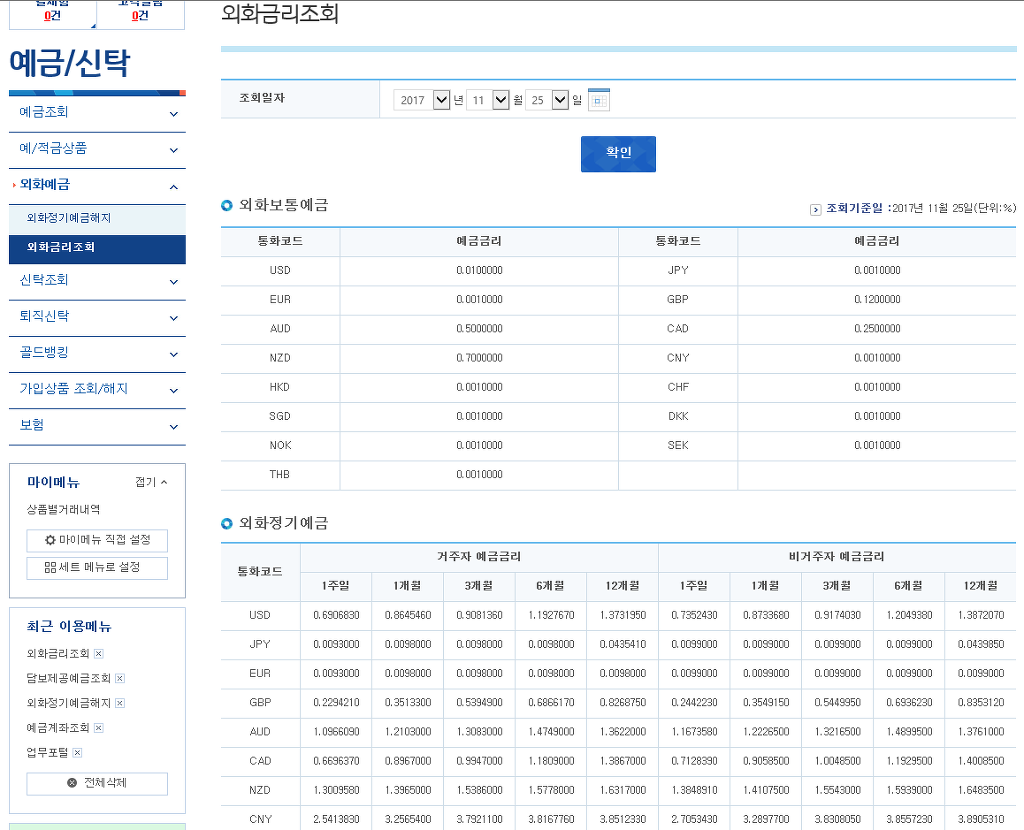Open the month dropdown showing 11
The height and width of the screenshot is (830, 1024).
(488, 100)
